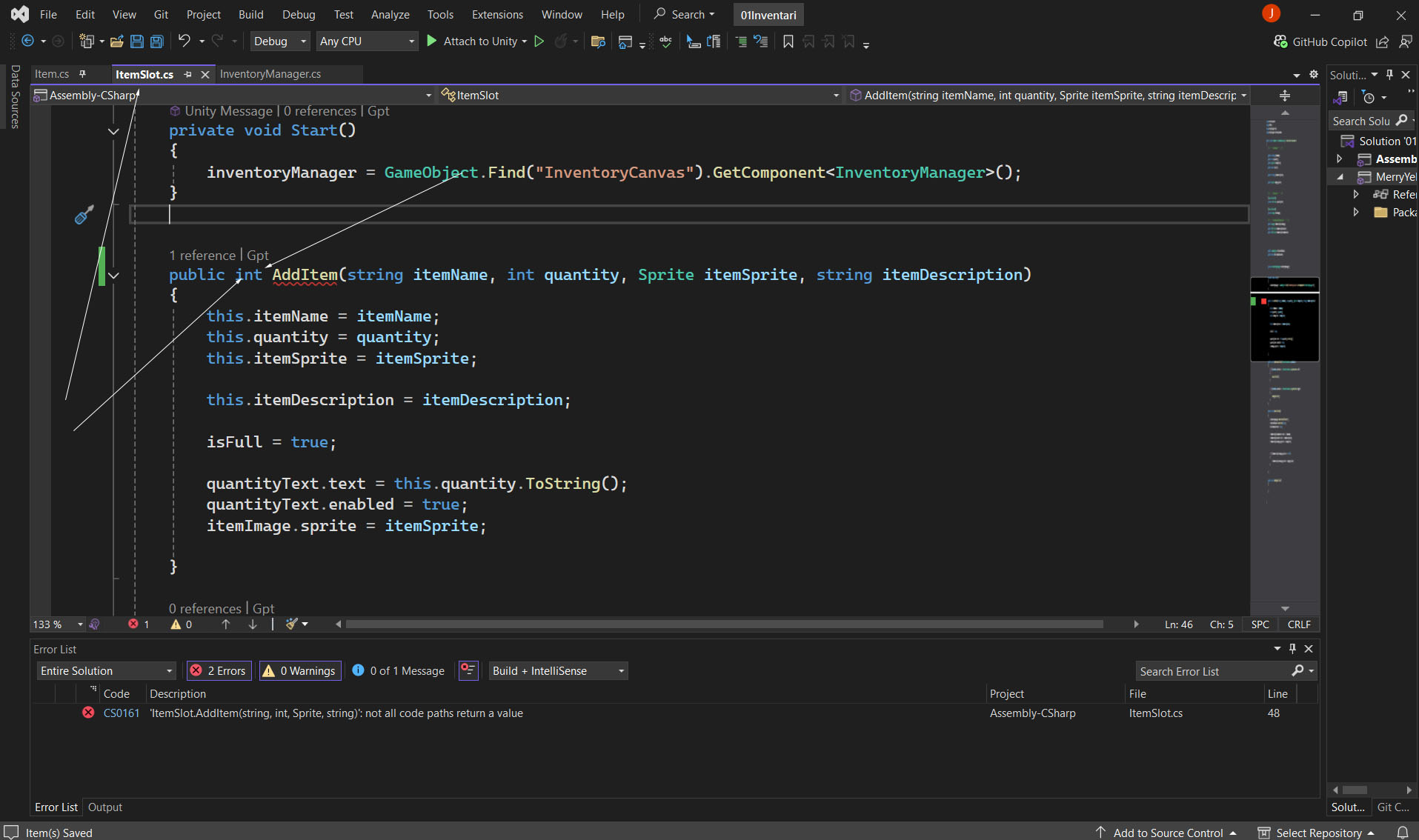Click the Save All toolbar icon

pos(157,41)
